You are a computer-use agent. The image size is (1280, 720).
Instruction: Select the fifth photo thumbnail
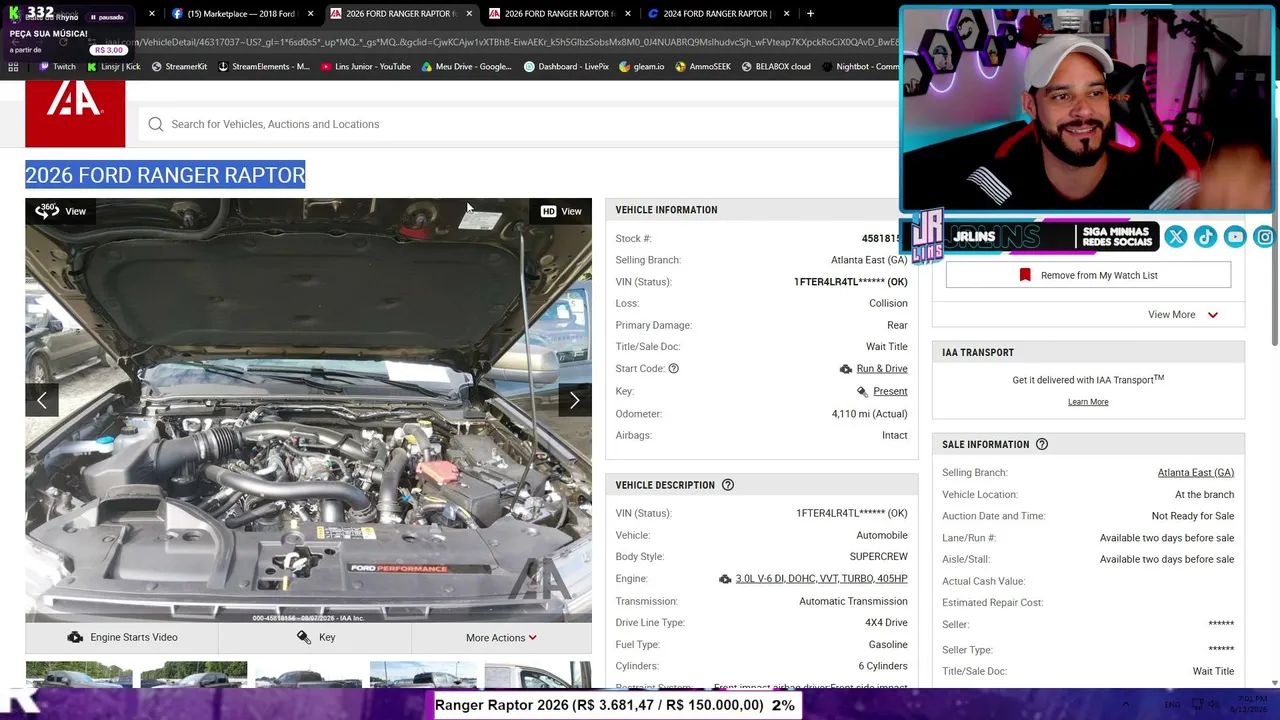pyautogui.click(x=538, y=675)
